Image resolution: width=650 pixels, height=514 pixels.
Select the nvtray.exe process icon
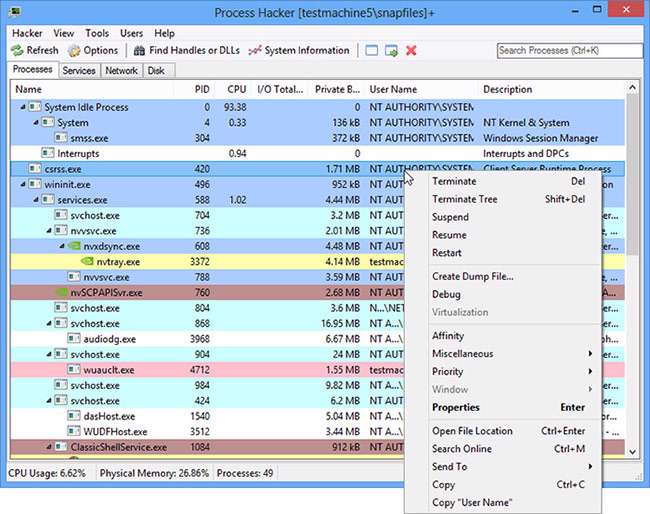click(x=87, y=261)
